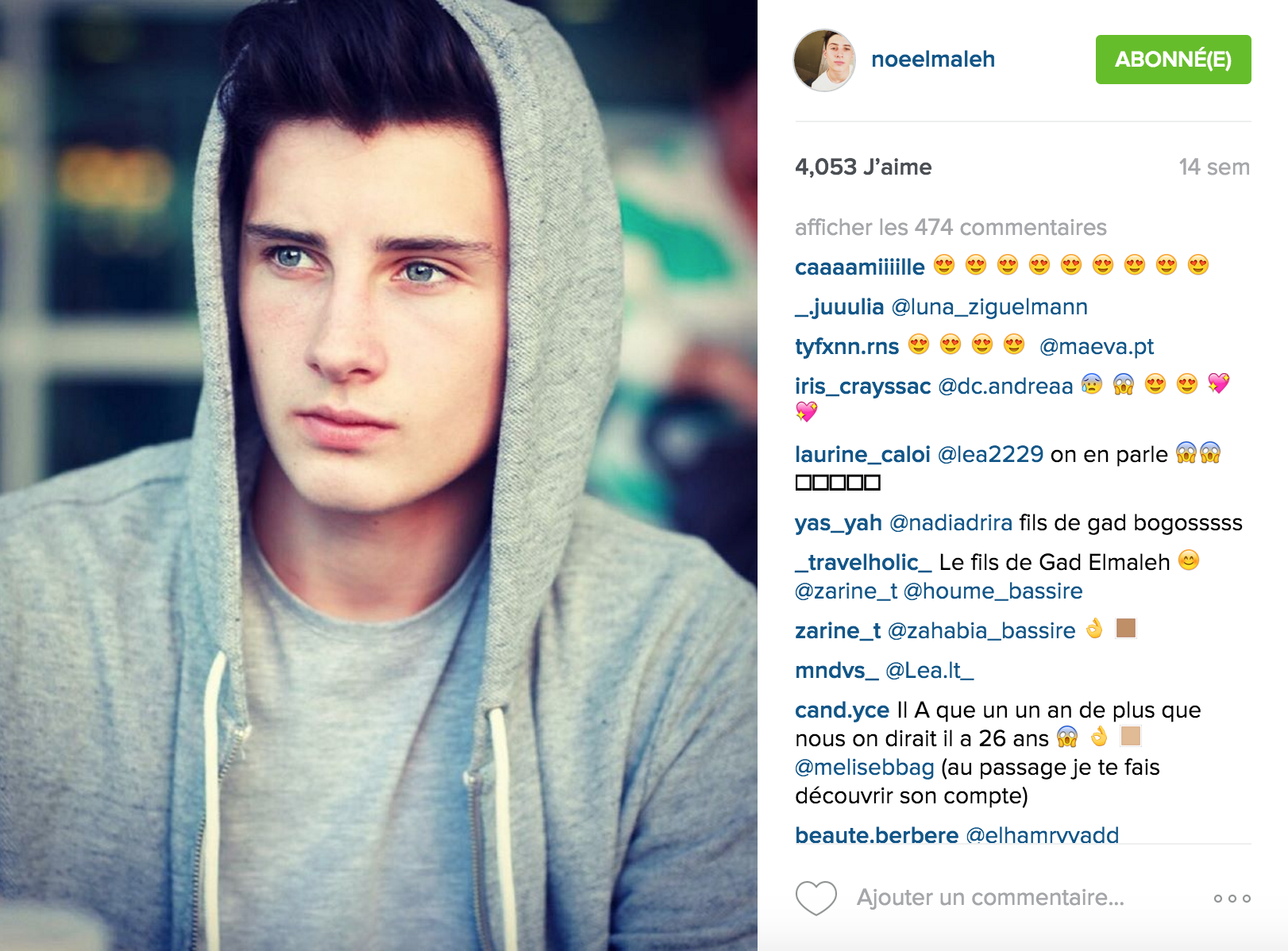Visit the @melisebbag mention link
The width and height of the screenshot is (1288, 951).
click(865, 768)
